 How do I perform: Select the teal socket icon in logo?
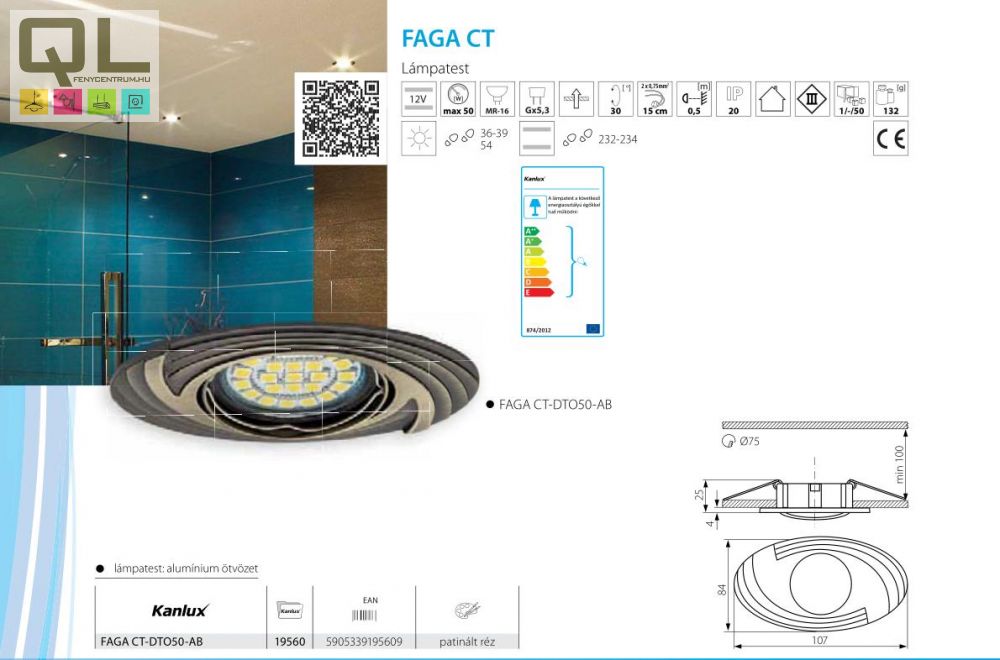pos(135,101)
